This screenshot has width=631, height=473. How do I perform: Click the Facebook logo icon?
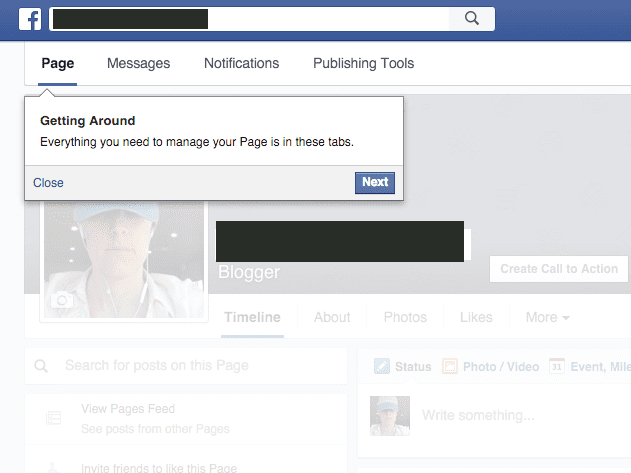[30, 19]
